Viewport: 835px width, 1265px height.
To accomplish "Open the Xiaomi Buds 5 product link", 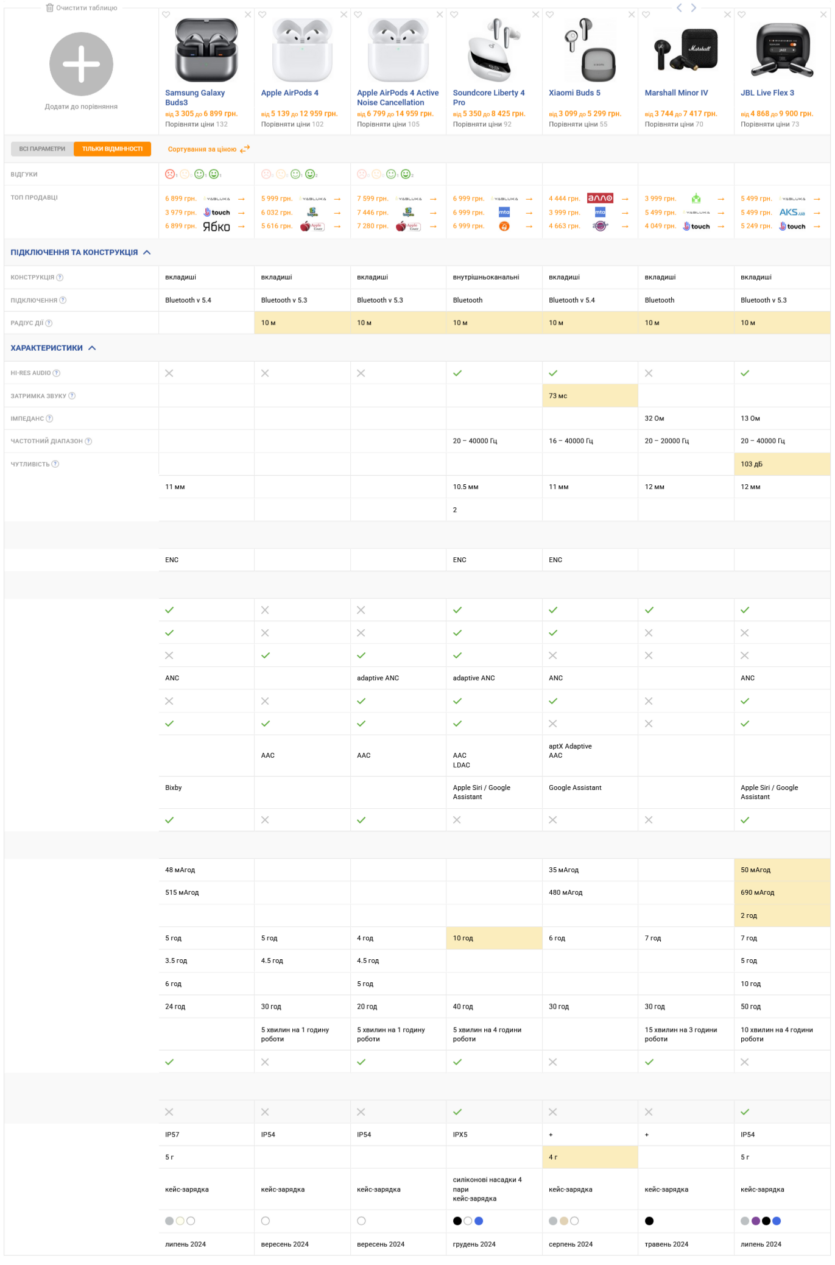I will coord(575,93).
